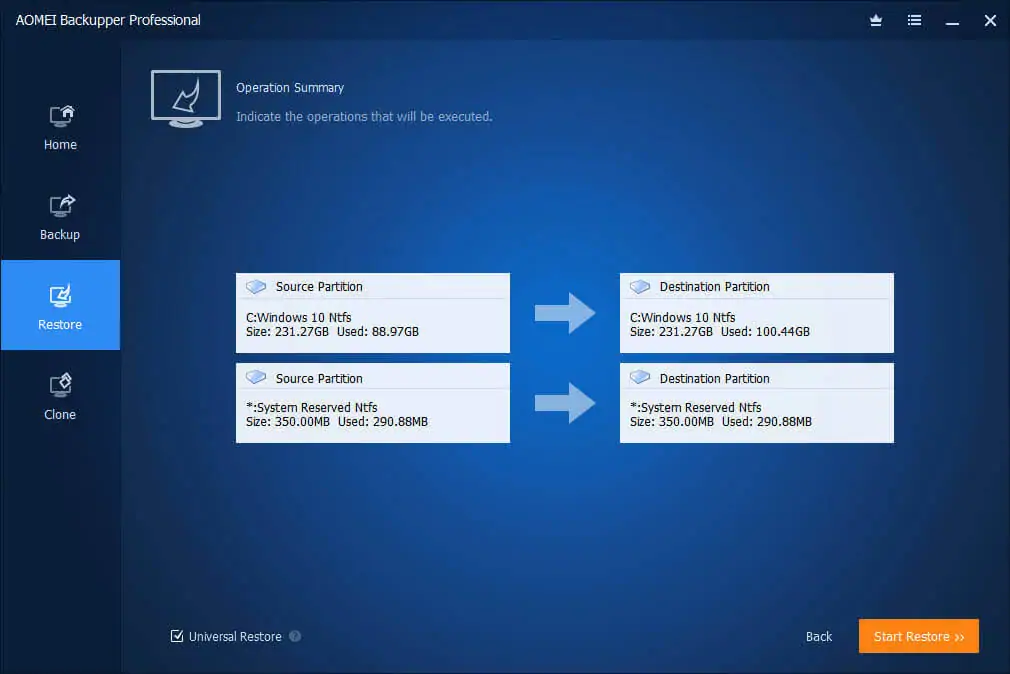Viewport: 1010px width, 674px height.
Task: Click disk icon on first Source Partition
Action: (256, 286)
